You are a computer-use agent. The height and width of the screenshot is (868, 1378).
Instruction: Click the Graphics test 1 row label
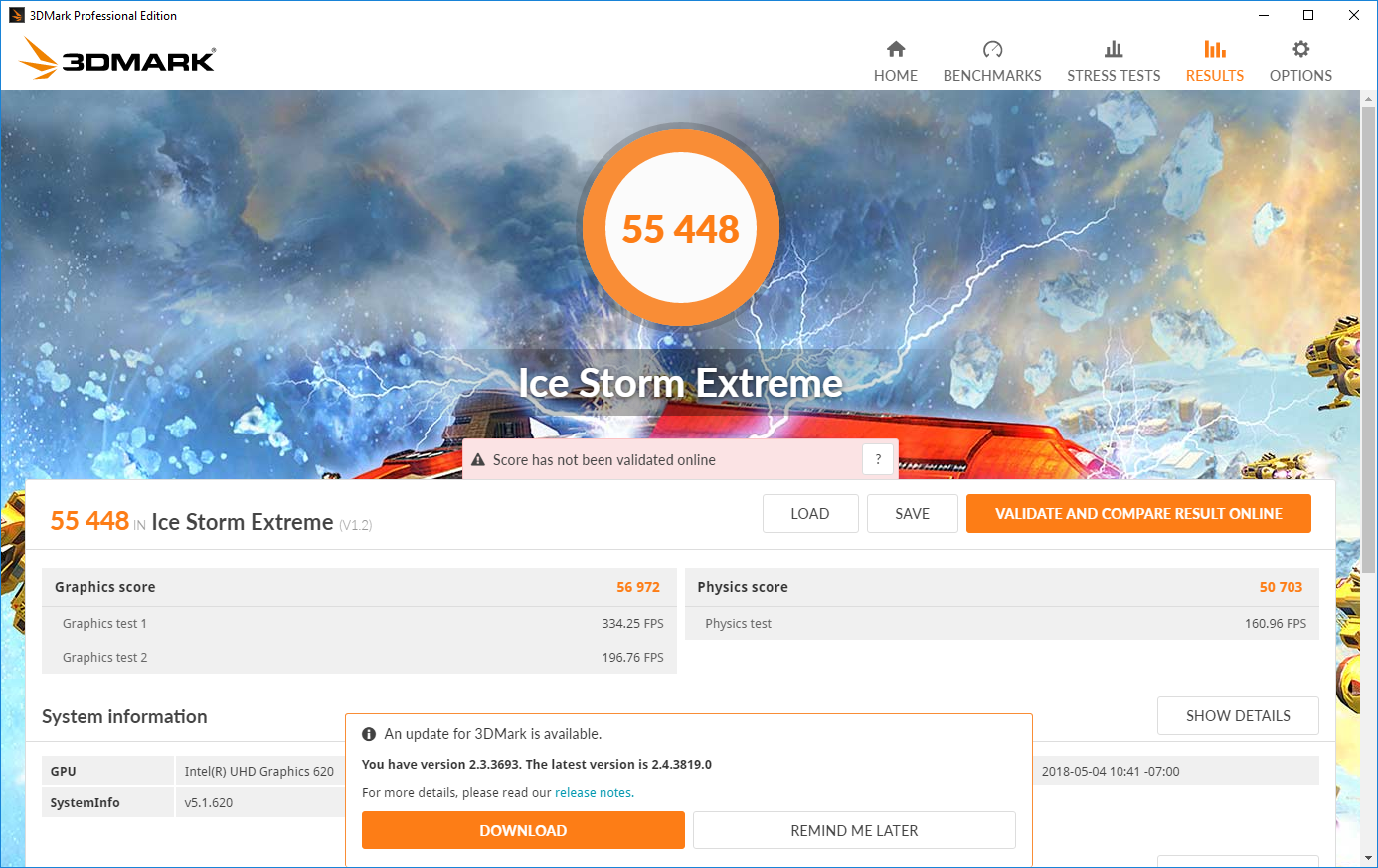[104, 624]
